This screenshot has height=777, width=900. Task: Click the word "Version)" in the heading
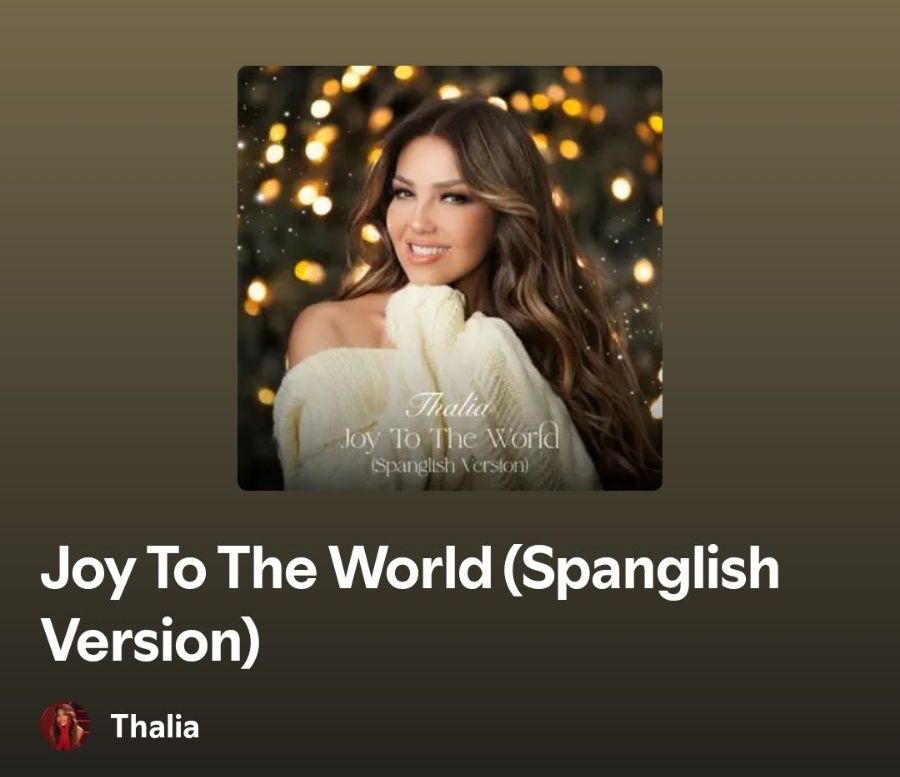pos(152,640)
